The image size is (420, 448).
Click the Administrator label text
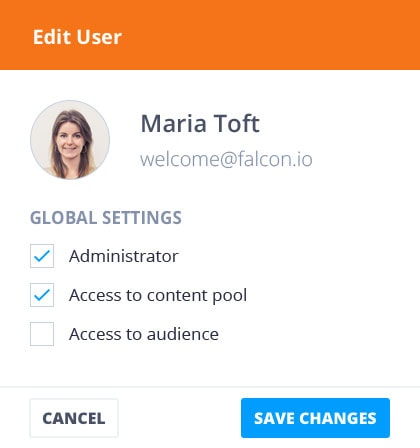[x=124, y=256]
